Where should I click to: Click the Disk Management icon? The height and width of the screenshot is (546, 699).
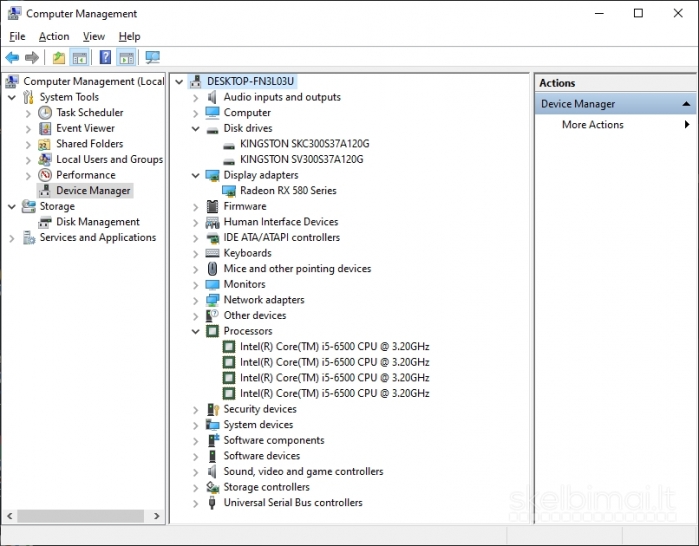click(x=45, y=222)
